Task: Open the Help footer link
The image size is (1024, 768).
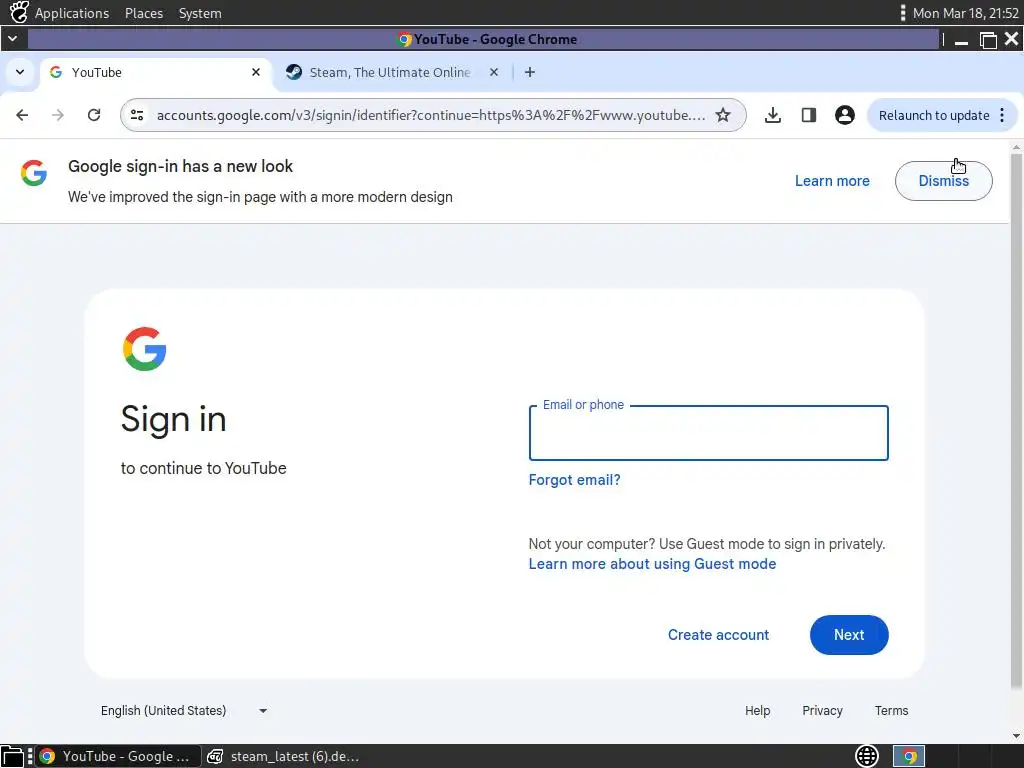Action: 758,711
